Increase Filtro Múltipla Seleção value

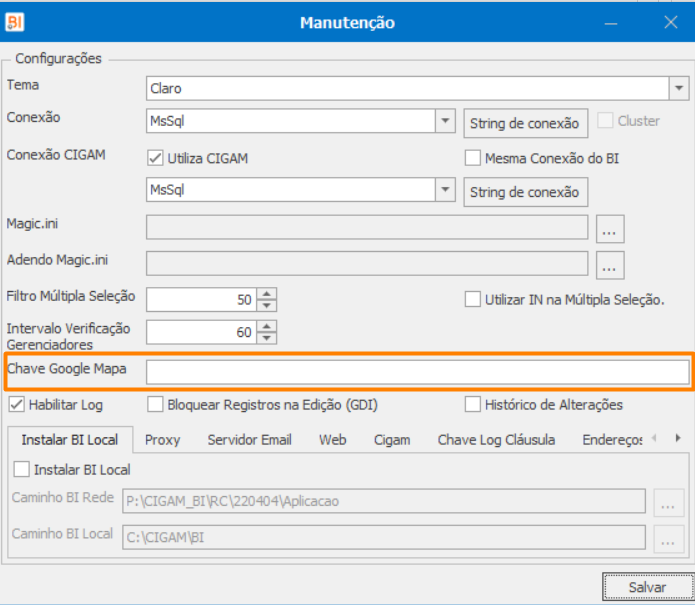point(266,293)
